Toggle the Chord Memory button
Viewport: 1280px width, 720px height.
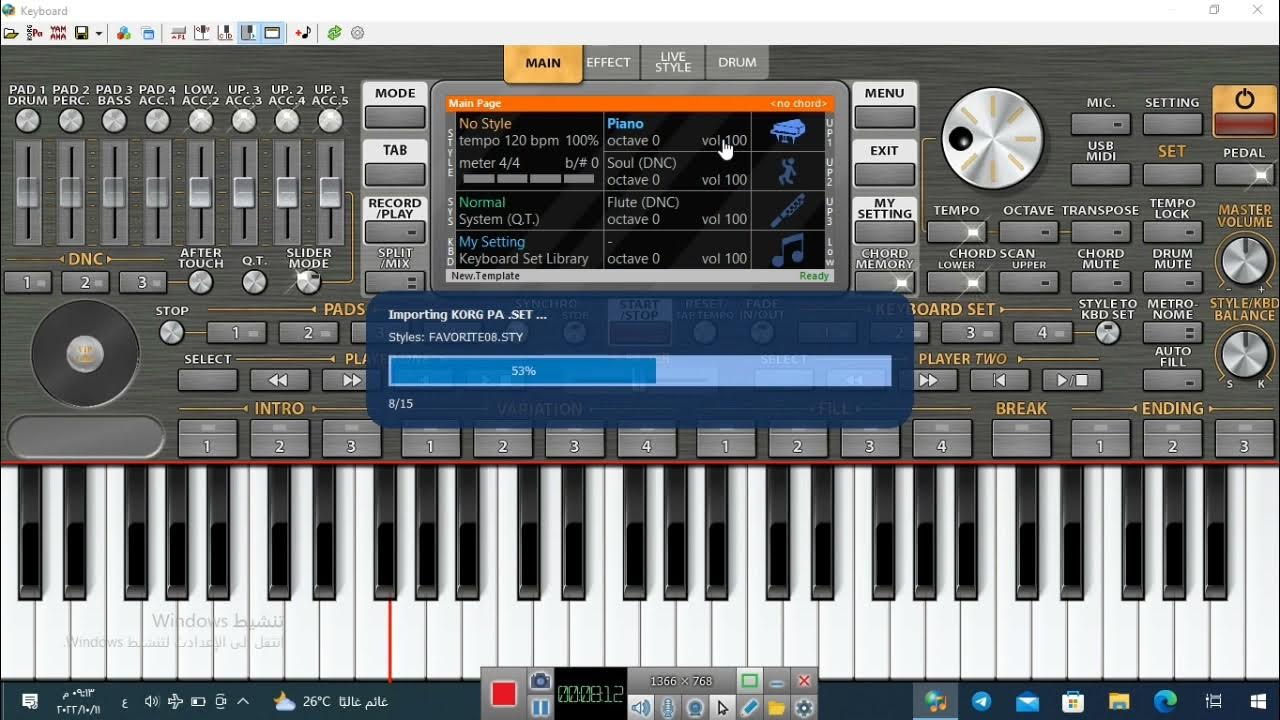[885, 283]
